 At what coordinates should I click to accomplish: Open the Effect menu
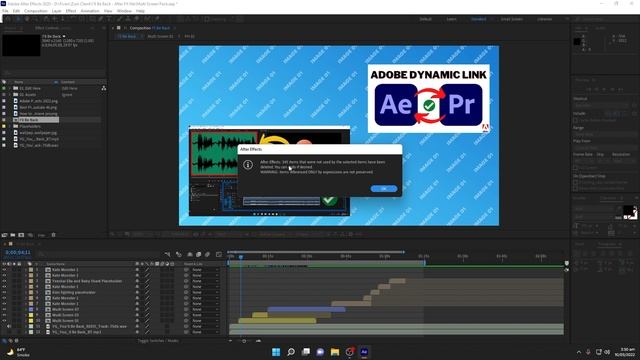point(71,11)
